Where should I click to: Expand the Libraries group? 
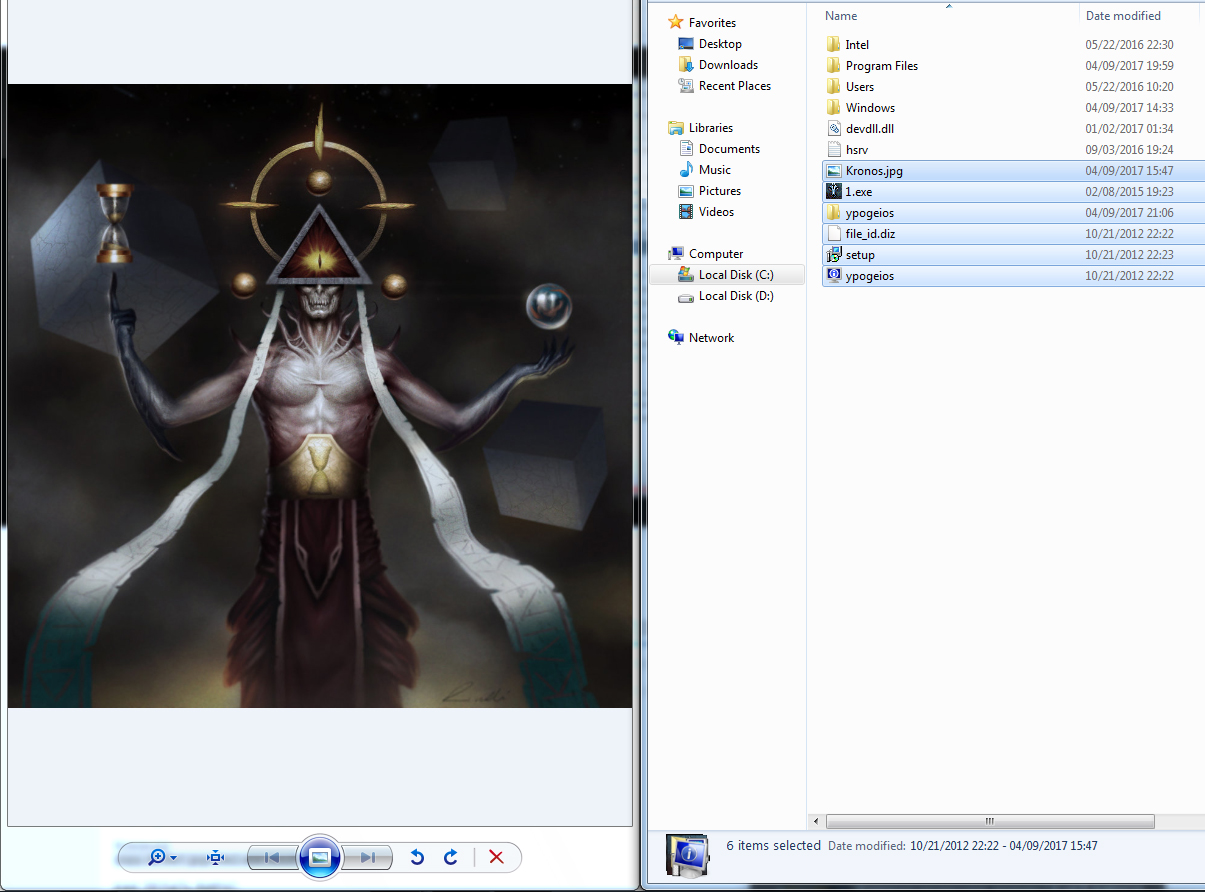710,128
